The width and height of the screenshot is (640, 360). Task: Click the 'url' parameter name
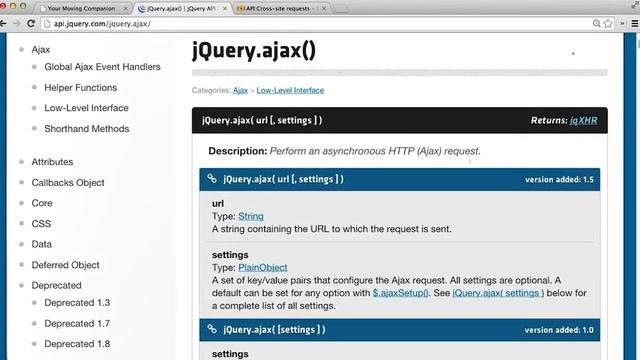218,203
